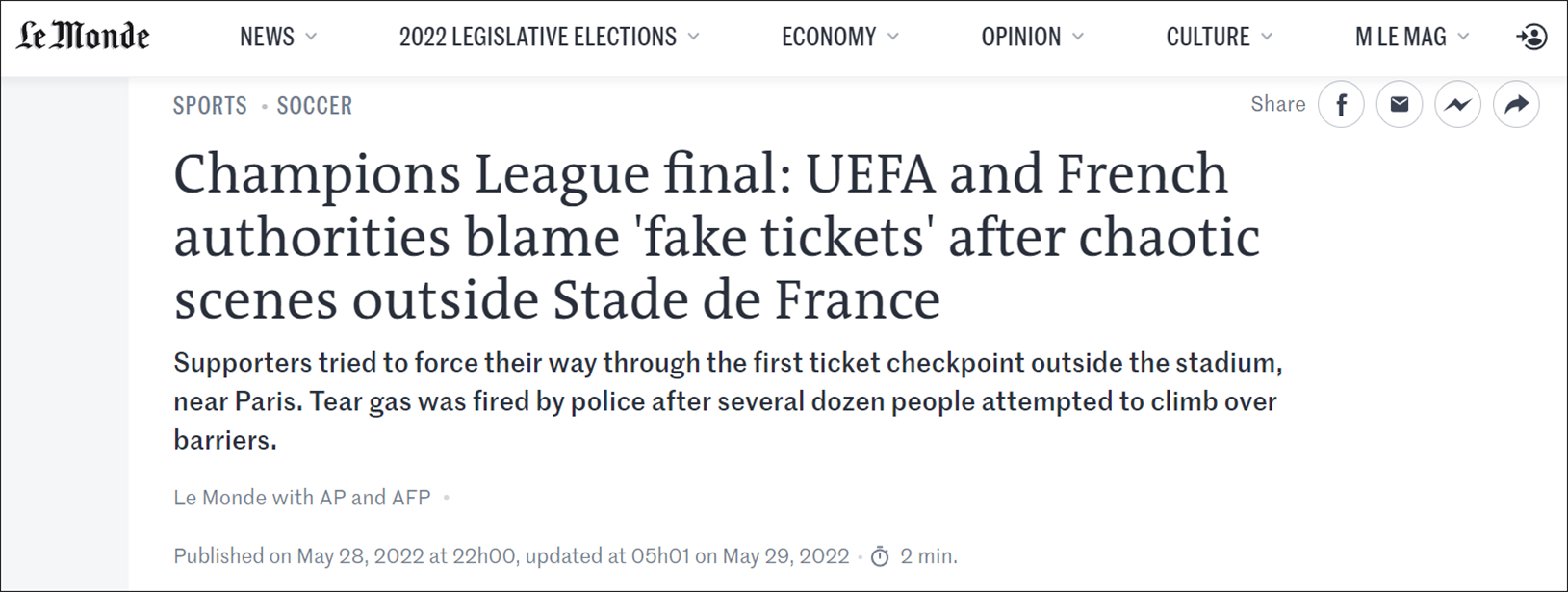
Task: Expand the Culture menu chevron
Action: pyautogui.click(x=1267, y=37)
